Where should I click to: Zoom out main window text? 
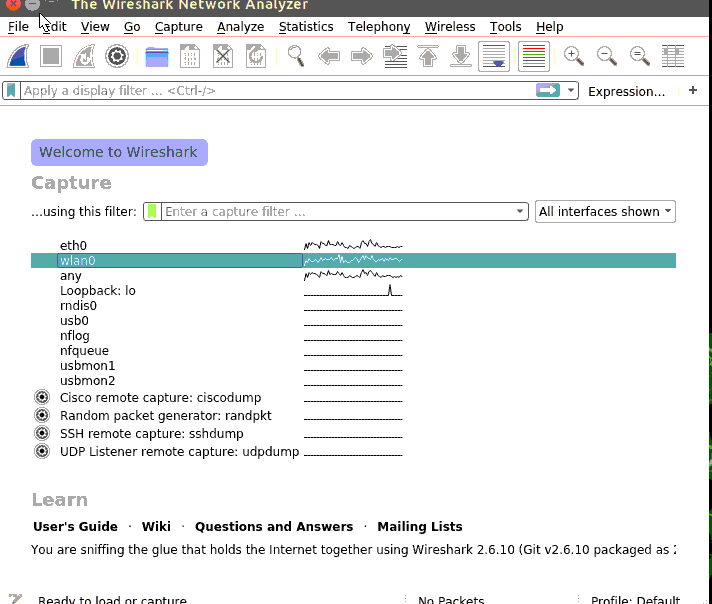[x=607, y=56]
